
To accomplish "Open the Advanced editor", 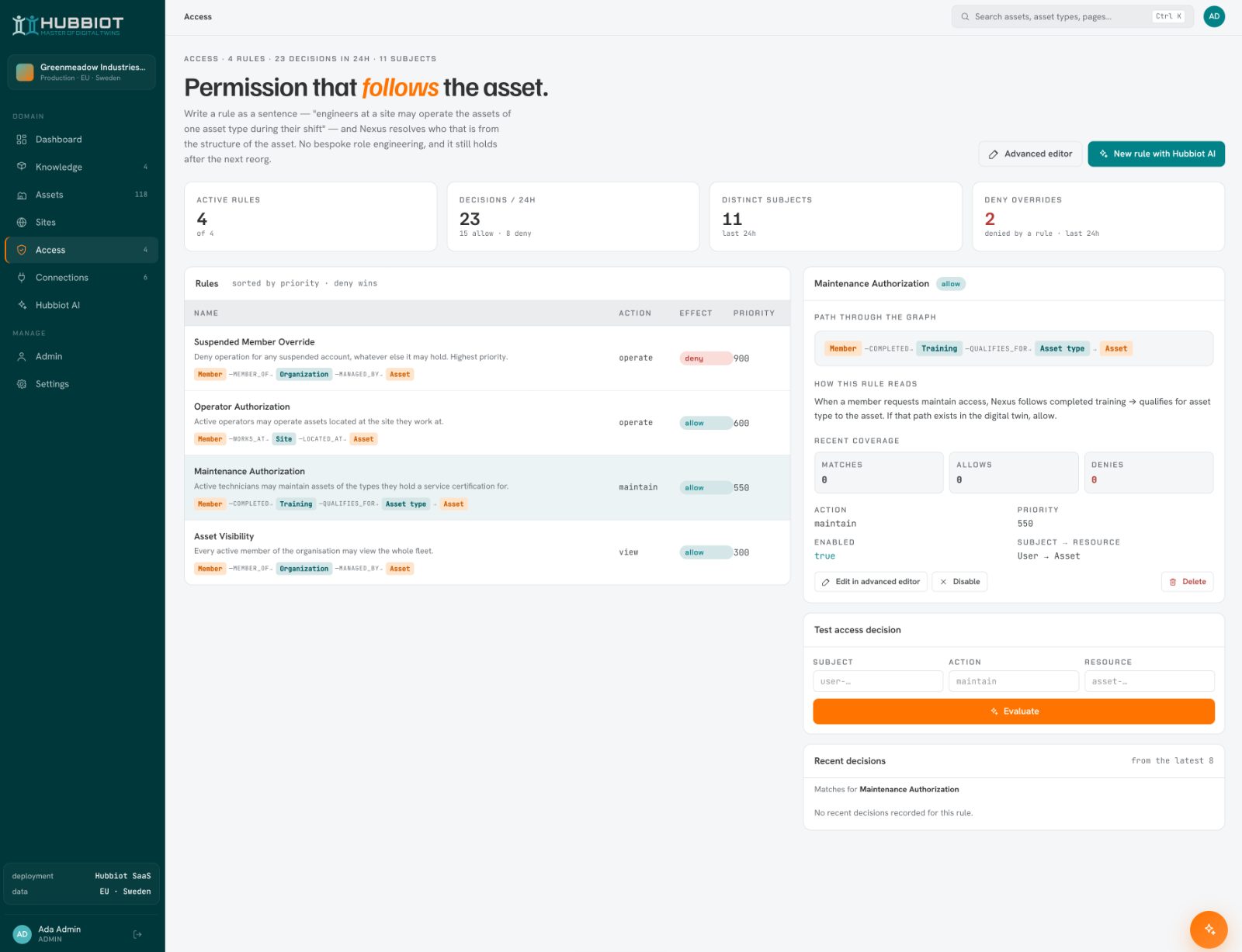I will 1030,154.
